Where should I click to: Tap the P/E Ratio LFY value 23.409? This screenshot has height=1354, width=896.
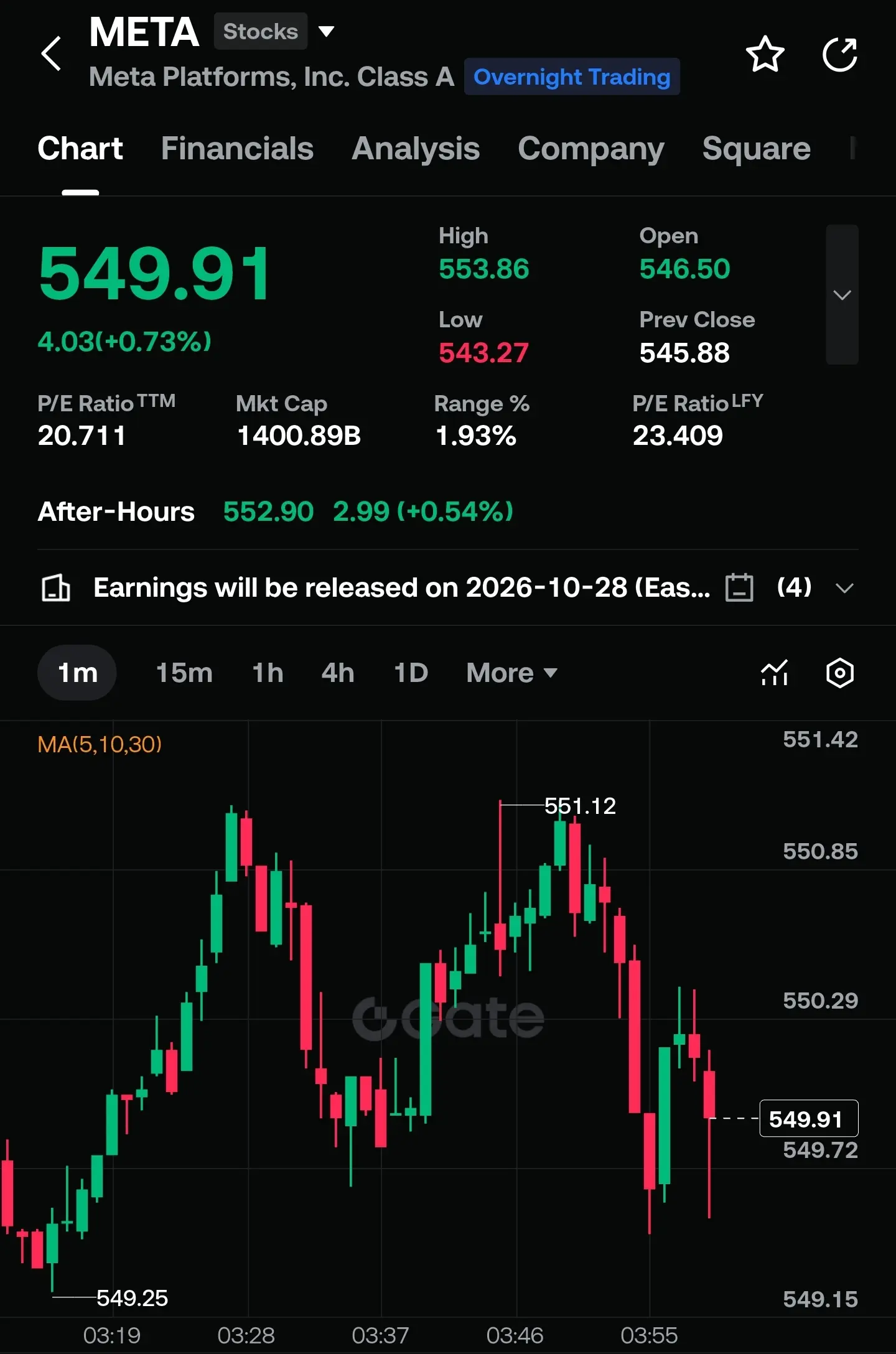pyautogui.click(x=678, y=435)
